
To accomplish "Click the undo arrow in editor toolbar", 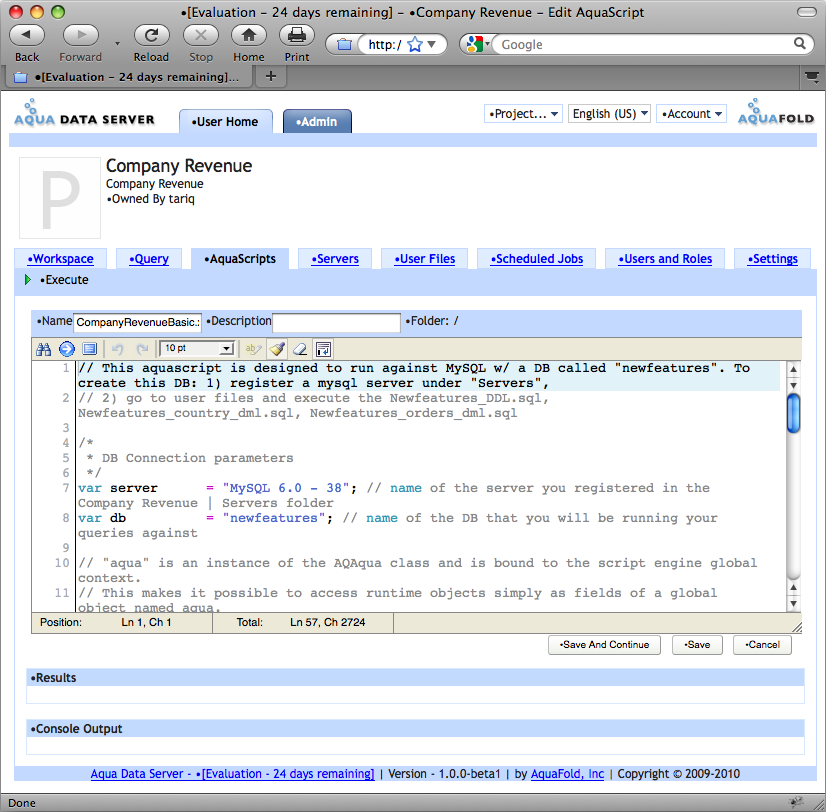I will (x=117, y=349).
